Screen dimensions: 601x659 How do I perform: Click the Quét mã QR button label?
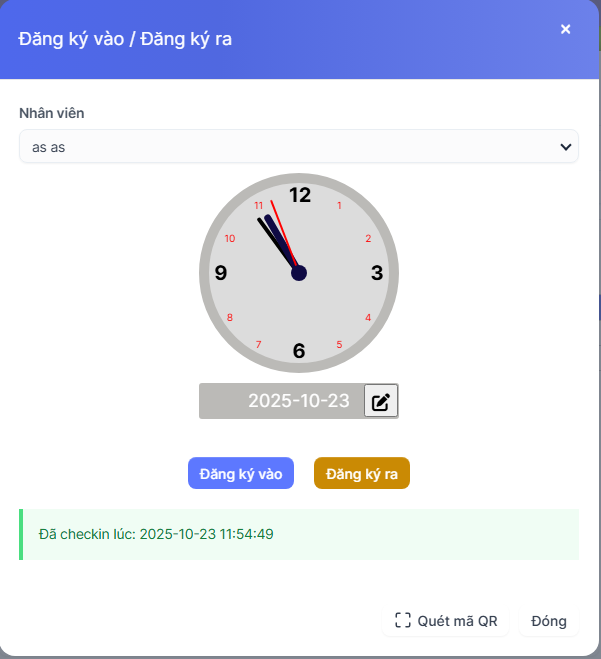[457, 620]
